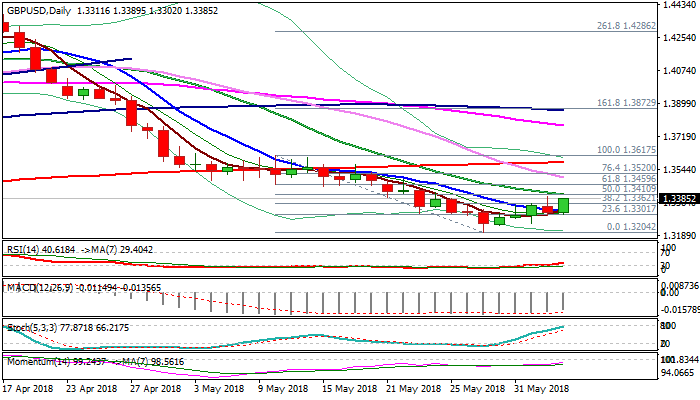Click the 31 May 2018 date label
700x400 pixels.
click(x=540, y=389)
